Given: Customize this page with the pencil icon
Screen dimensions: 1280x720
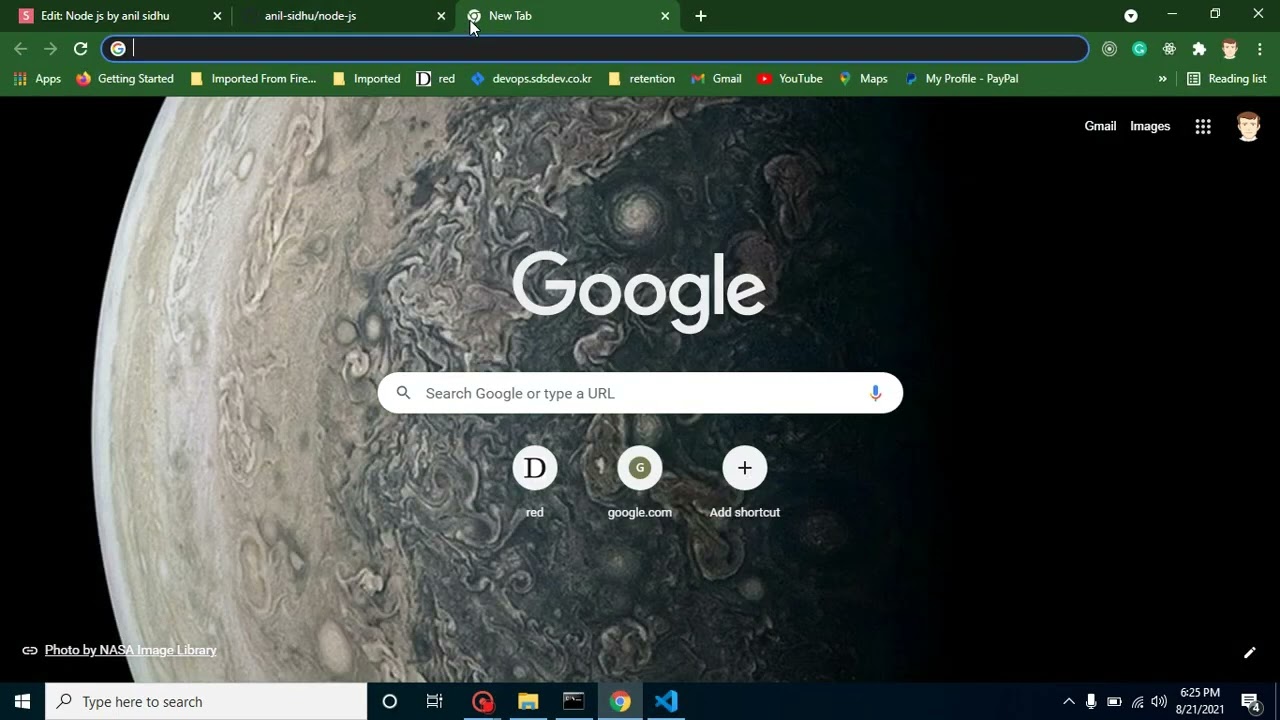Looking at the screenshot, I should 1249,653.
